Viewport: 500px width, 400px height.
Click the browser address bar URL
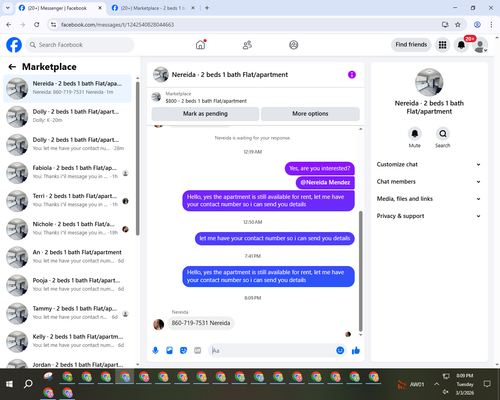[117, 25]
